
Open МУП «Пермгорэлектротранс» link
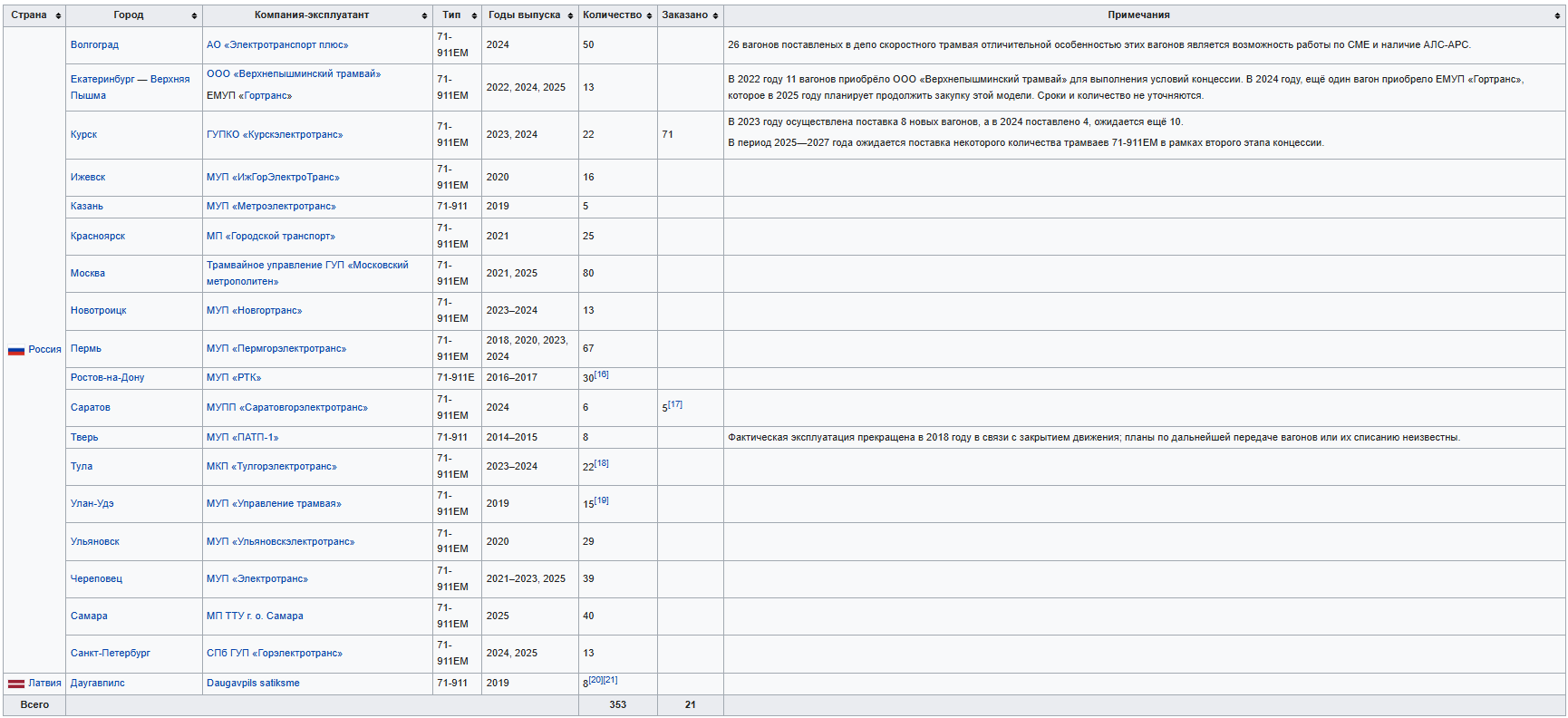point(276,348)
